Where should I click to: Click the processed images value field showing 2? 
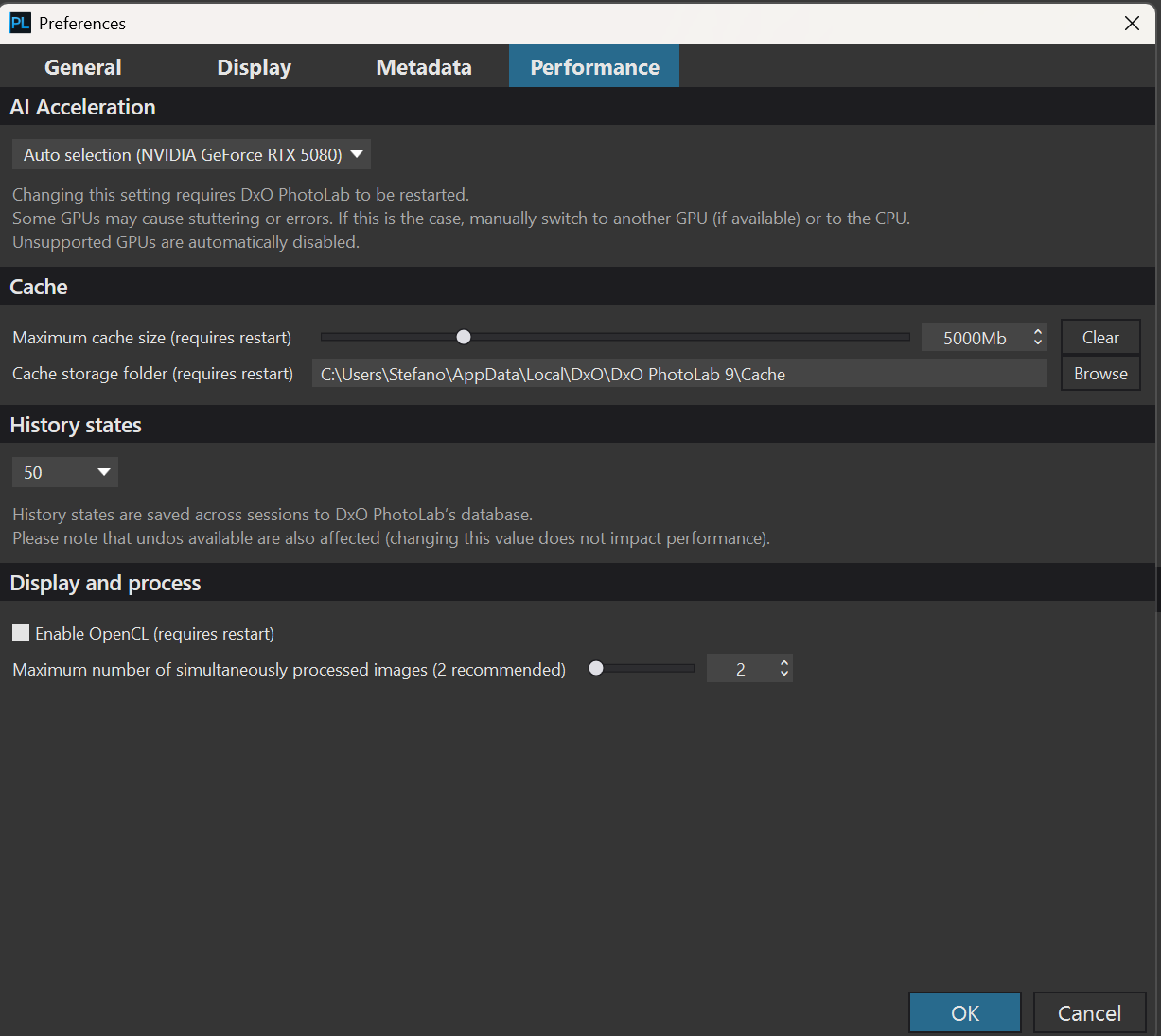[741, 669]
